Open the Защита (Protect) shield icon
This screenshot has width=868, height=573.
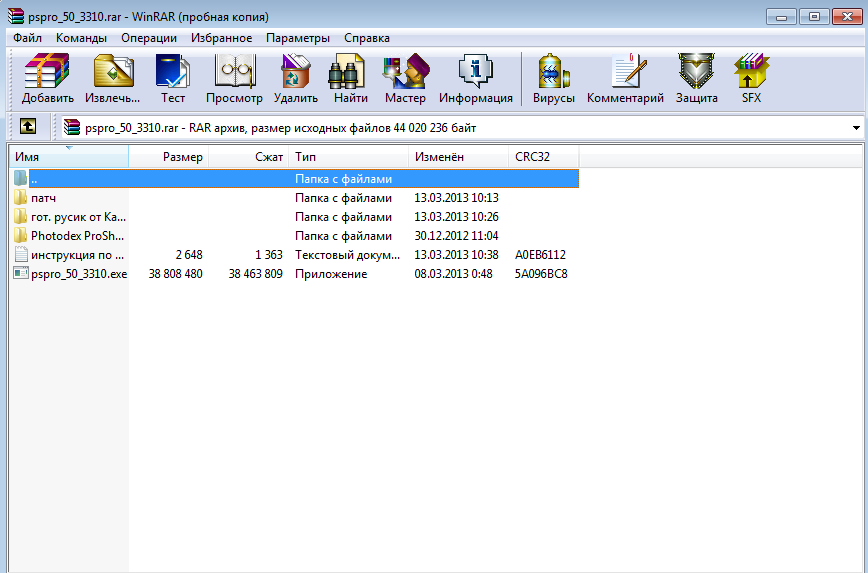coord(696,71)
